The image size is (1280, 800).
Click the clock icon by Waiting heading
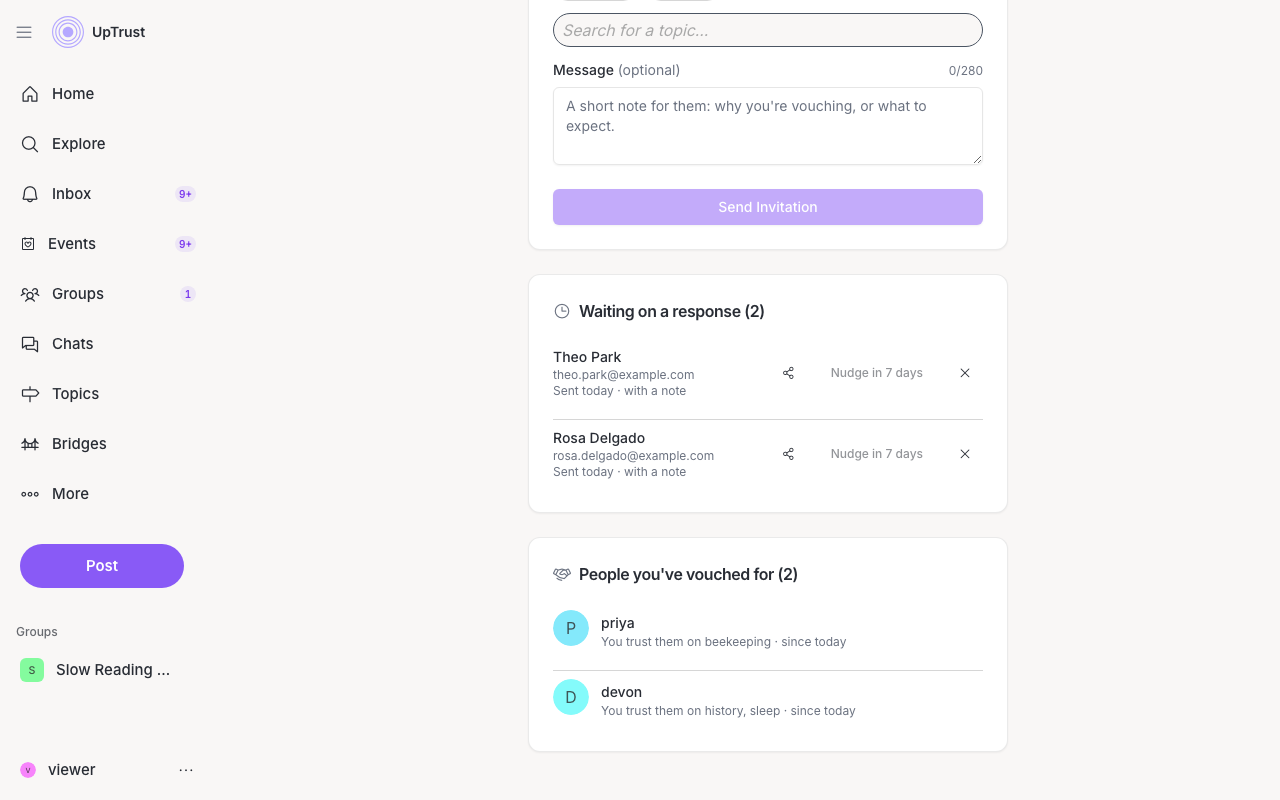[x=562, y=312]
